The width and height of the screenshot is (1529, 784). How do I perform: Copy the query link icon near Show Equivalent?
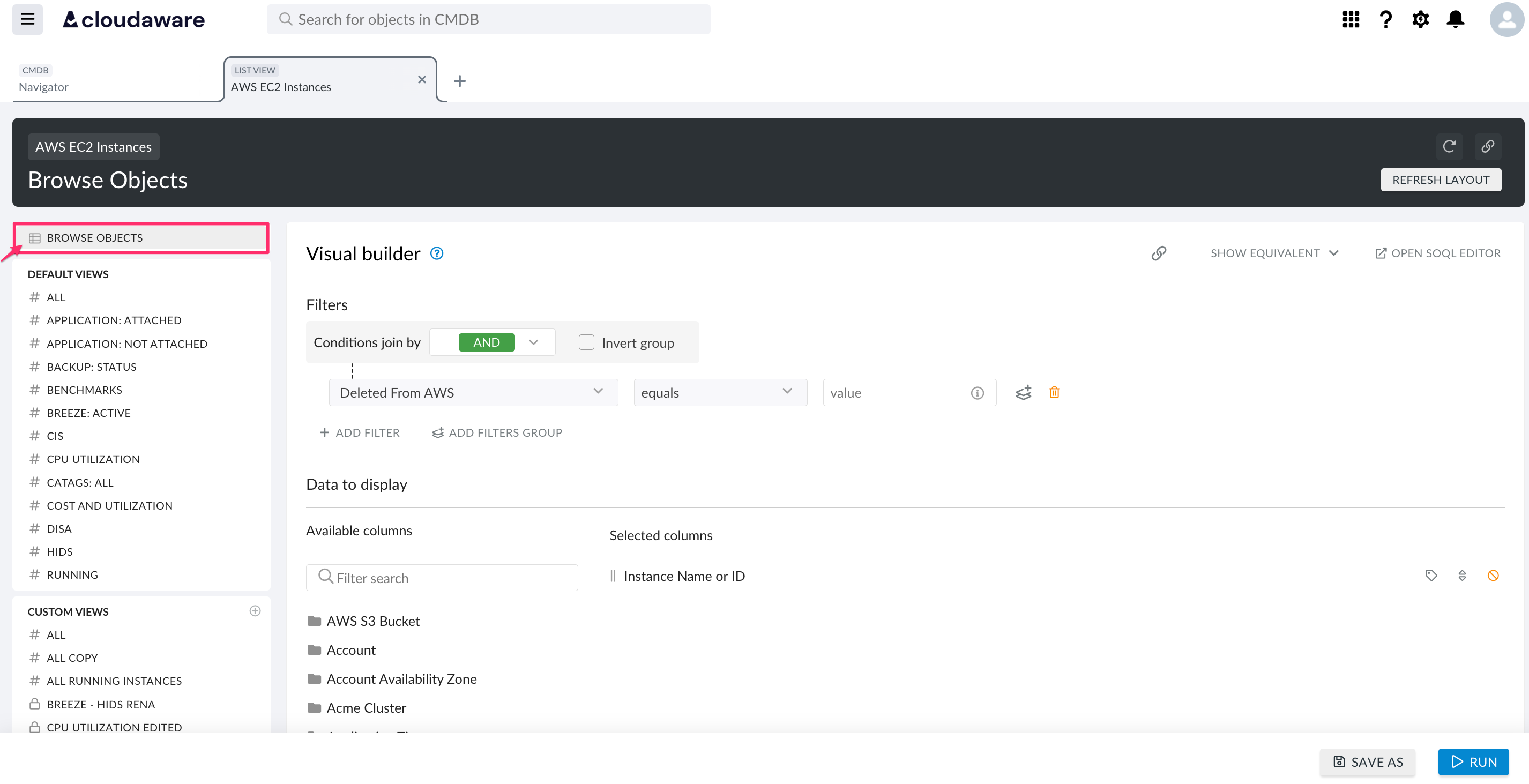[1159, 253]
